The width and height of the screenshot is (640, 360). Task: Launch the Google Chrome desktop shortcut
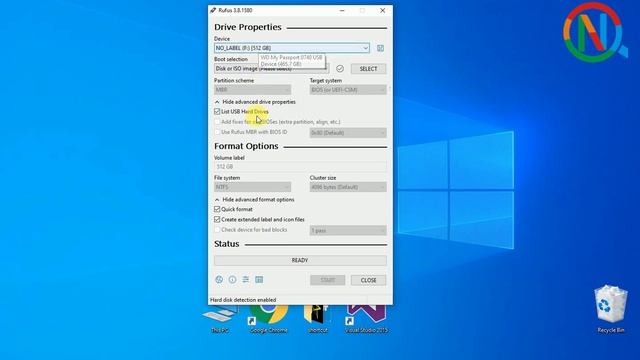pos(269,319)
